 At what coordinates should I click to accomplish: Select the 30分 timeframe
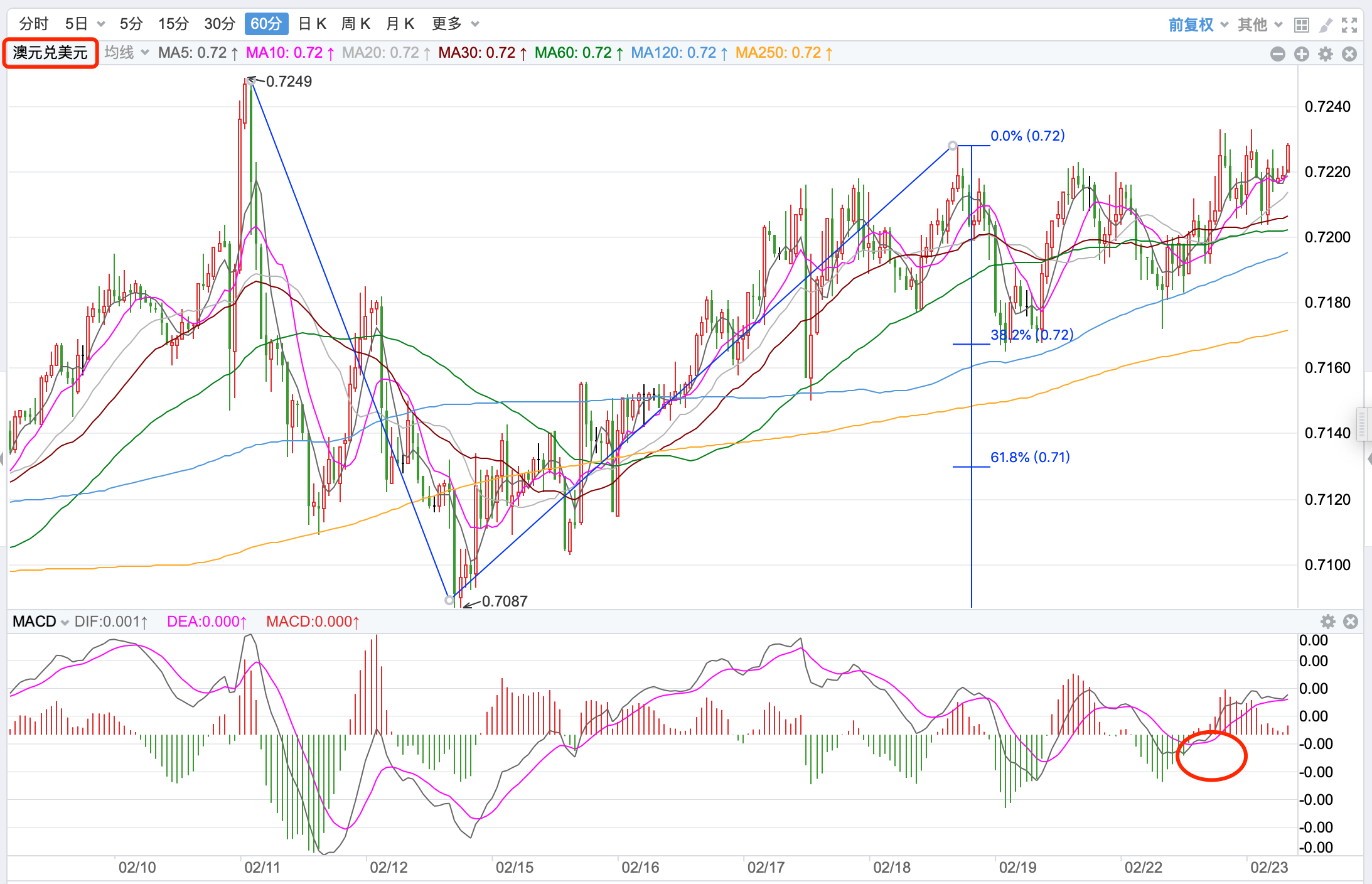tap(220, 24)
